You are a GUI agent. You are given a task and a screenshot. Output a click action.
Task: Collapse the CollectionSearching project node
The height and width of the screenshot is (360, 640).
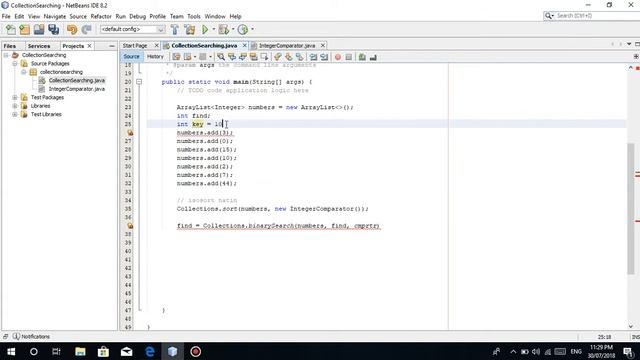6,55
